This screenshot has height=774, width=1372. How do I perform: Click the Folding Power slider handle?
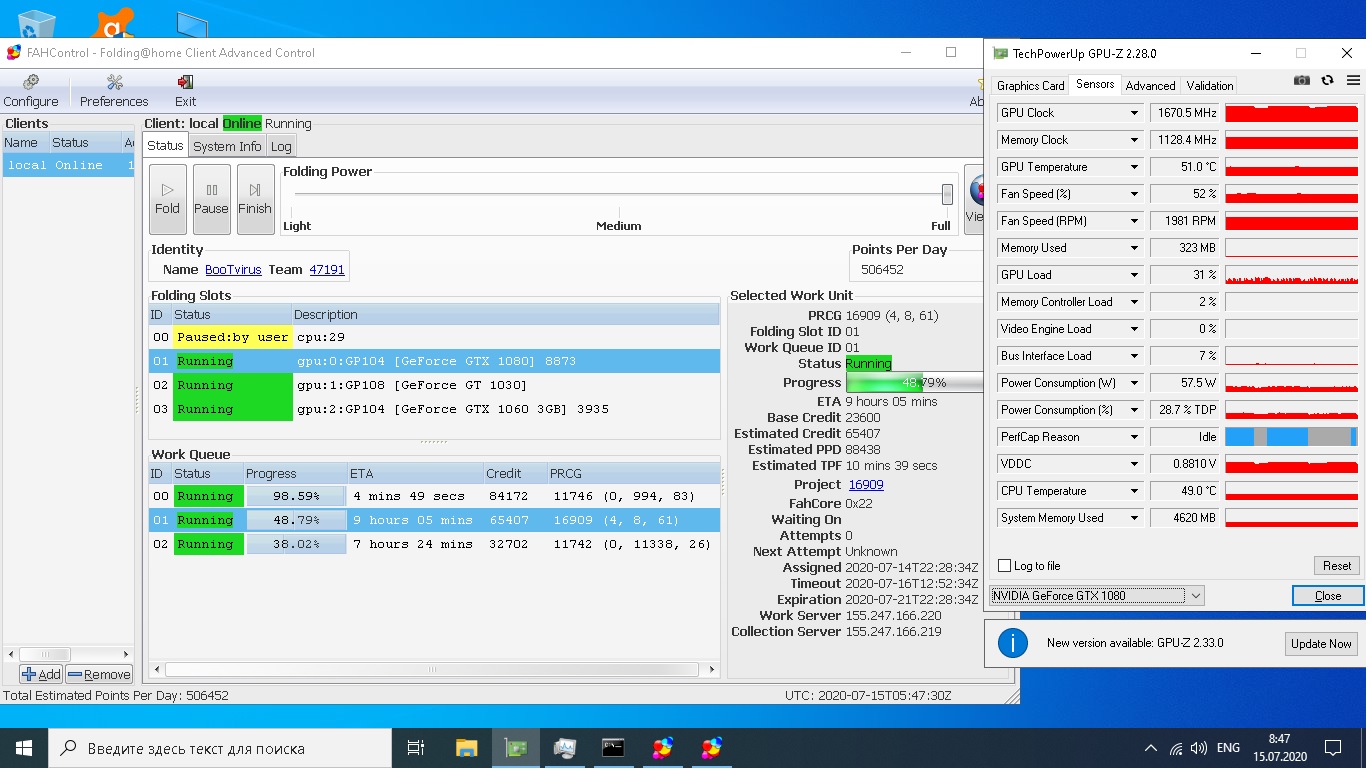pyautogui.click(x=947, y=194)
